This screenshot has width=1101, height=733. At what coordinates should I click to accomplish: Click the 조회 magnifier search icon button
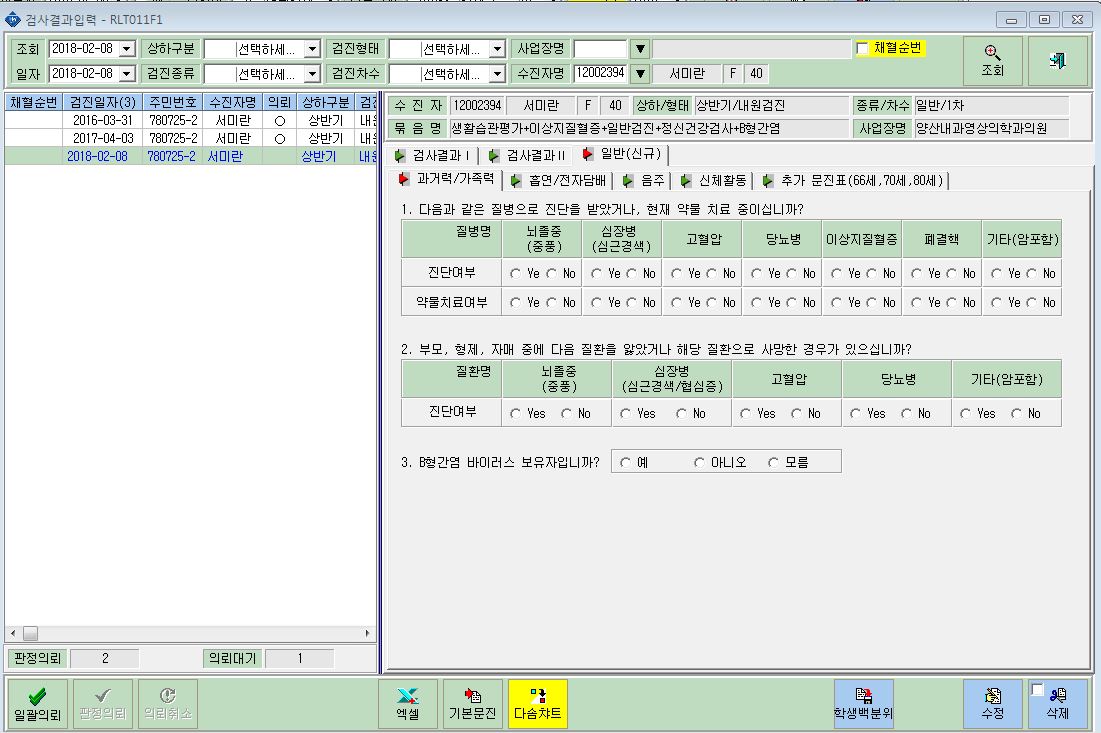(x=992, y=61)
